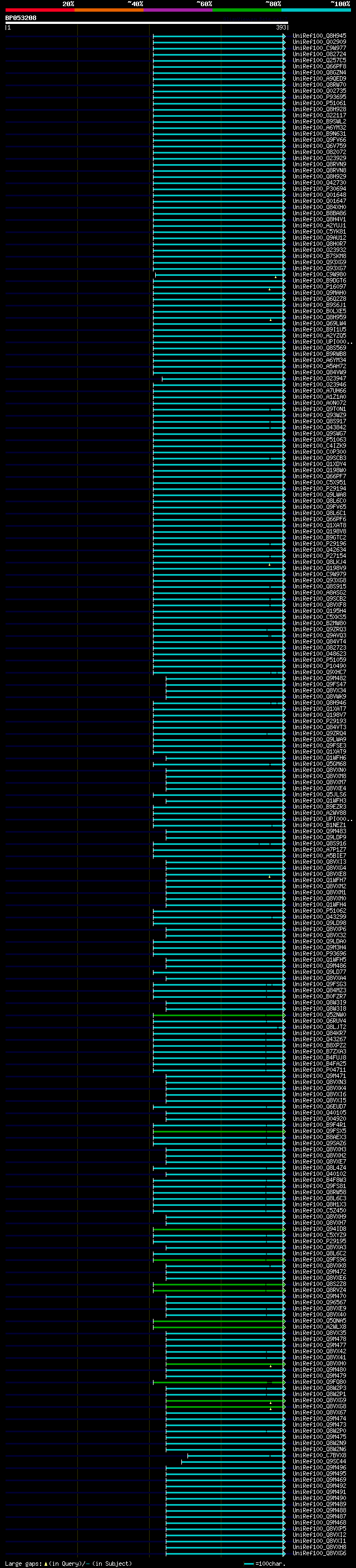
Task: Select label UniRef100_Q9ZRQ4
Action: (x=319, y=733)
